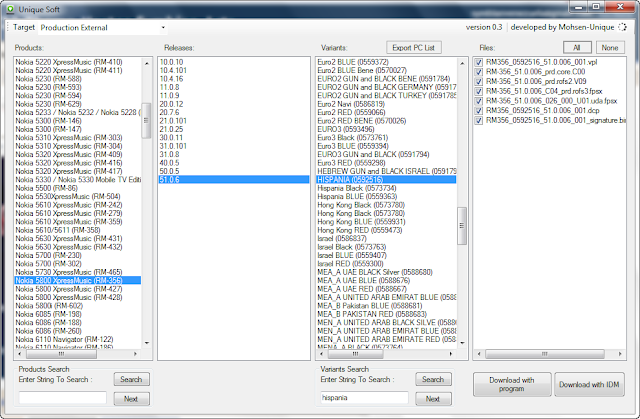Select HISPANIA (0592516) variant
The width and height of the screenshot is (640, 419).
[x=386, y=180]
